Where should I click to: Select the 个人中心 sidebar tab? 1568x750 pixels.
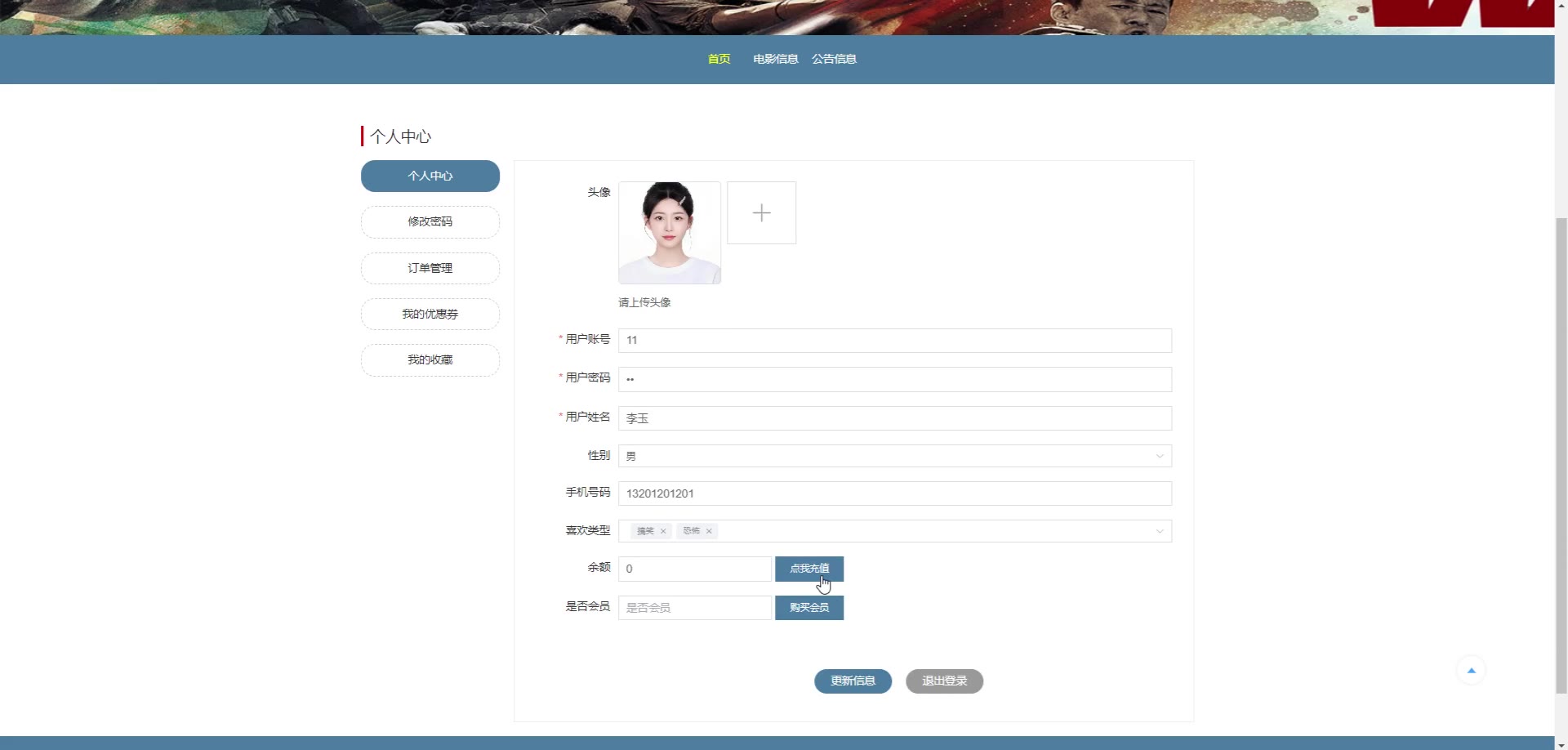[x=430, y=176]
